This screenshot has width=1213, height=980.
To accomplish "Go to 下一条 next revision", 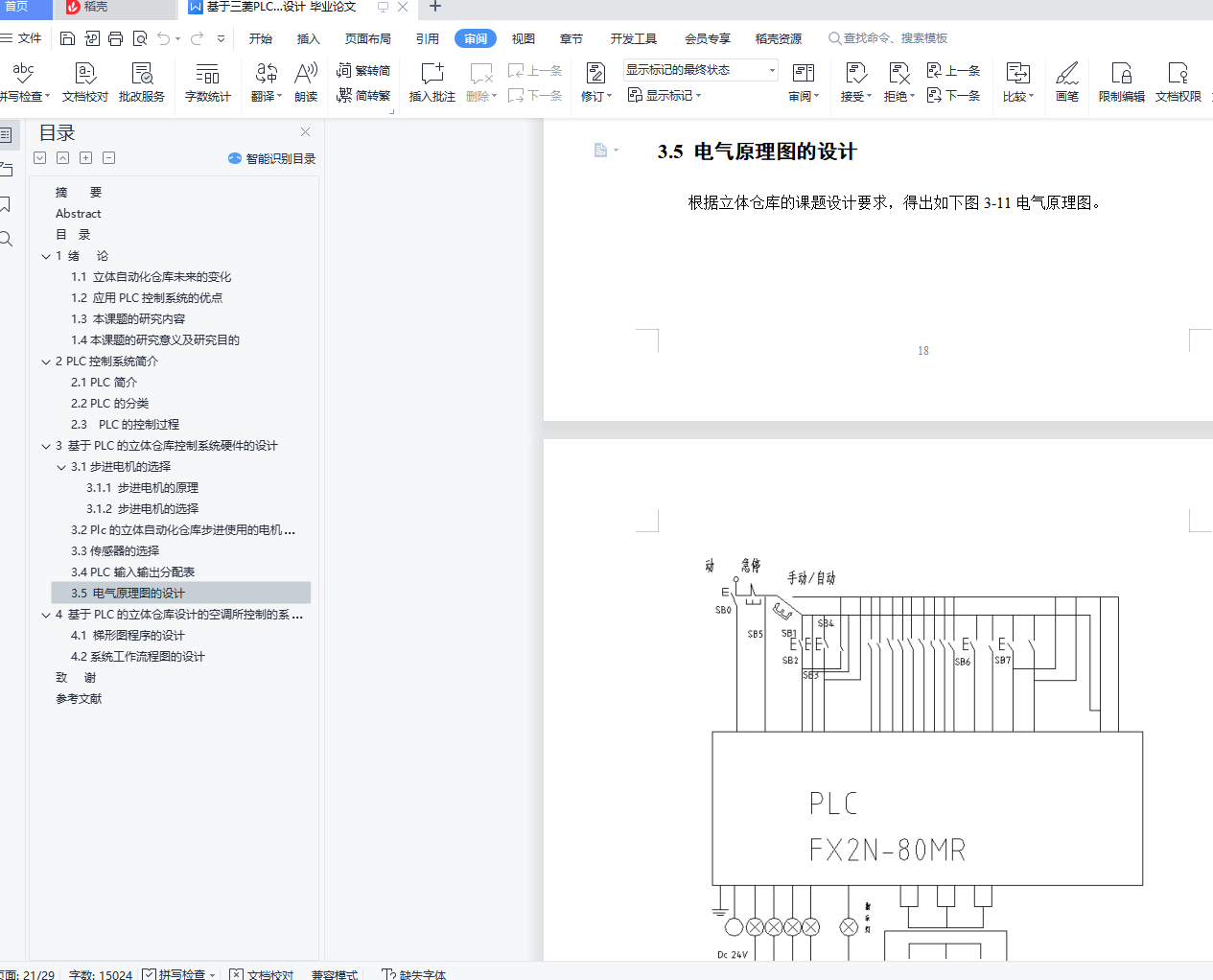I will coord(953,96).
